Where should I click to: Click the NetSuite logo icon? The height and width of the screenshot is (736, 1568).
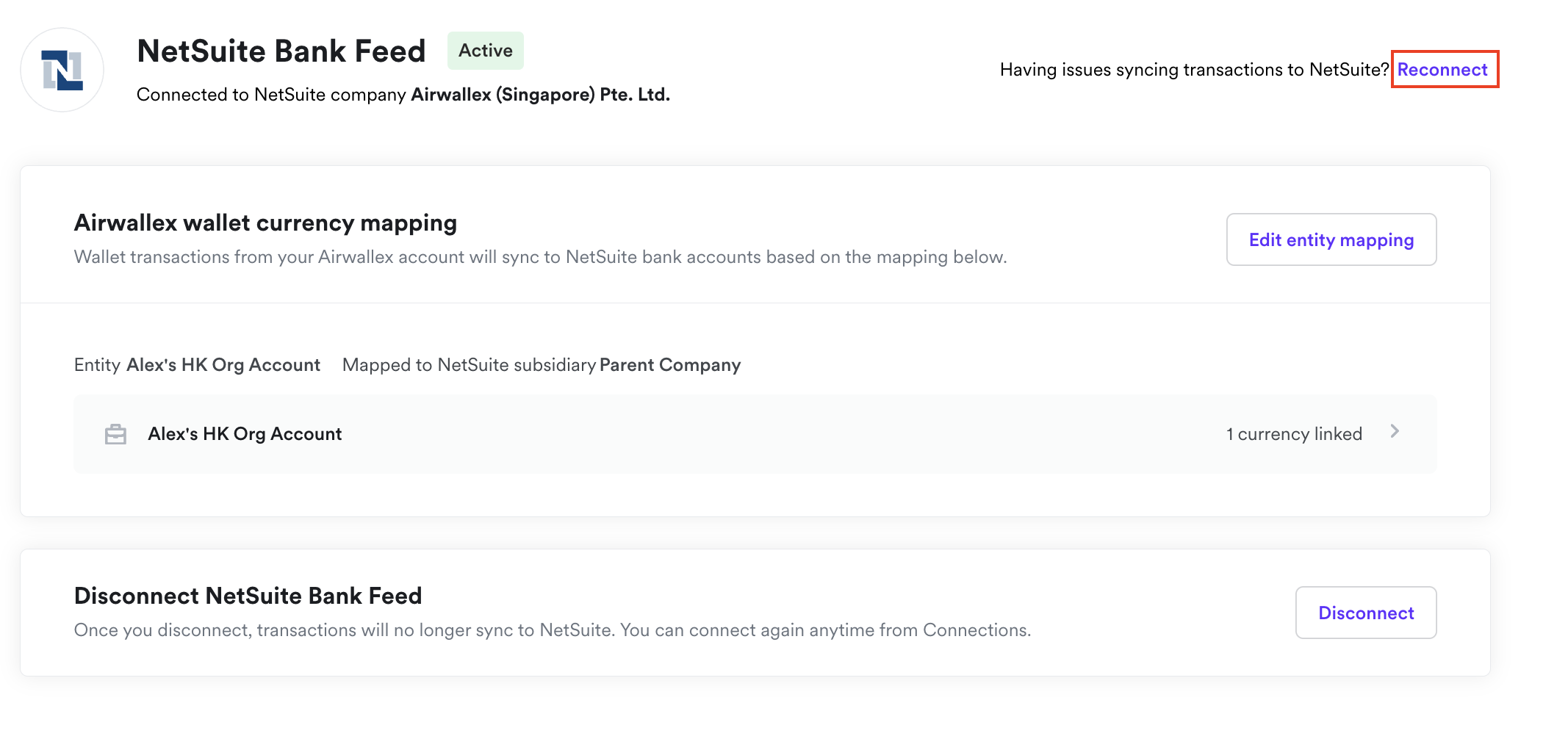(x=62, y=71)
